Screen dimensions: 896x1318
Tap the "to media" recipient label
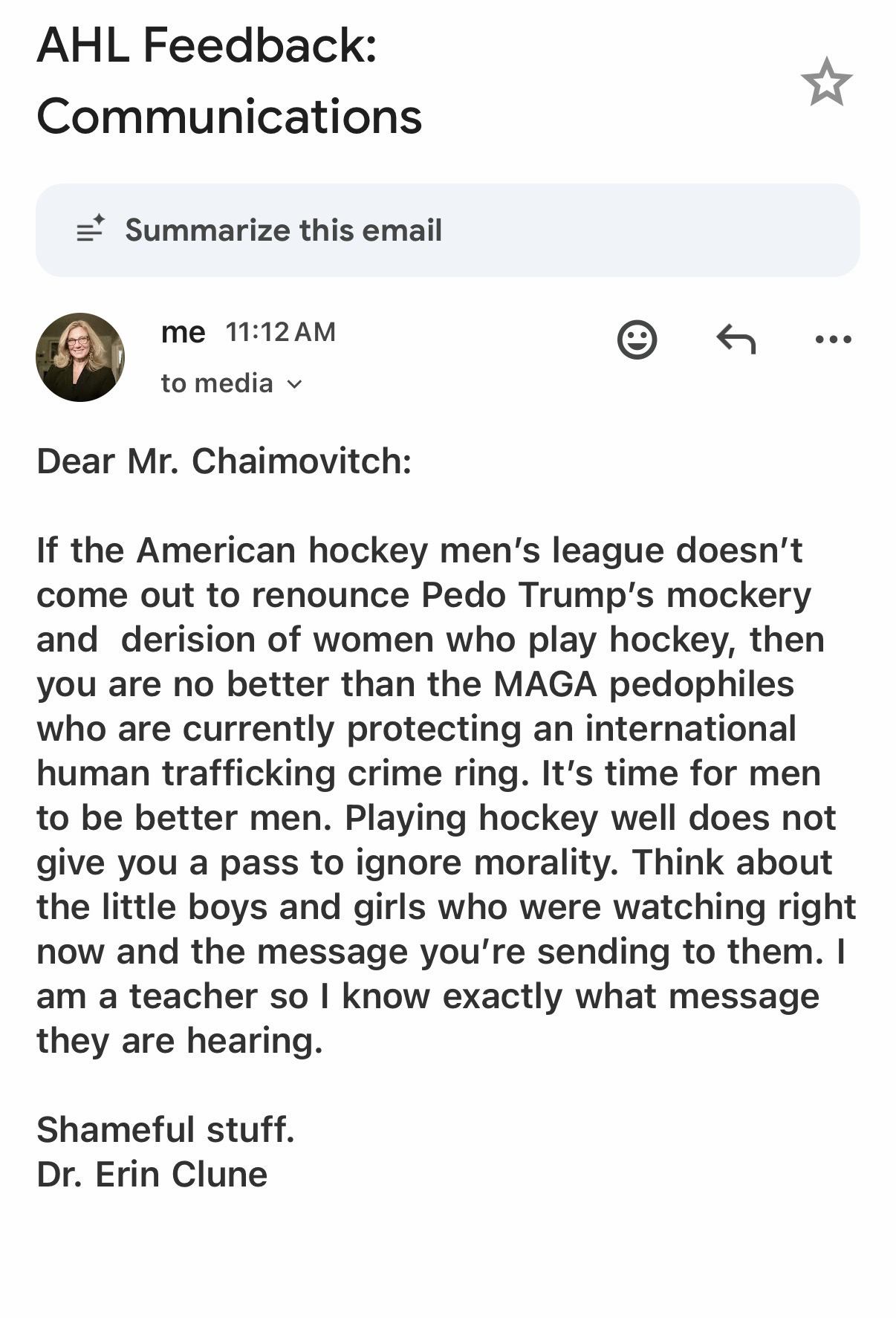coord(217,383)
